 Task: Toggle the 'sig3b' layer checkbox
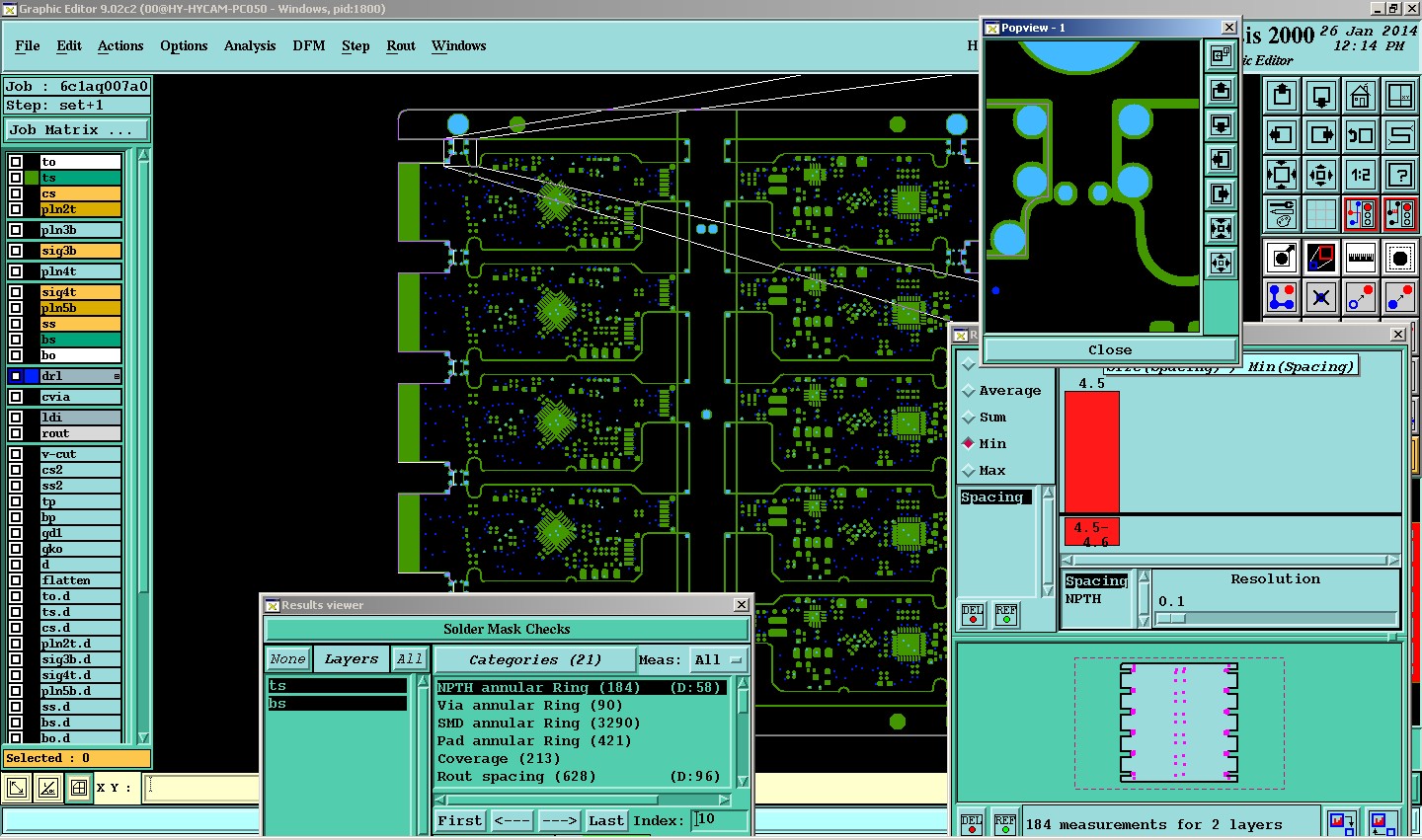[16, 251]
